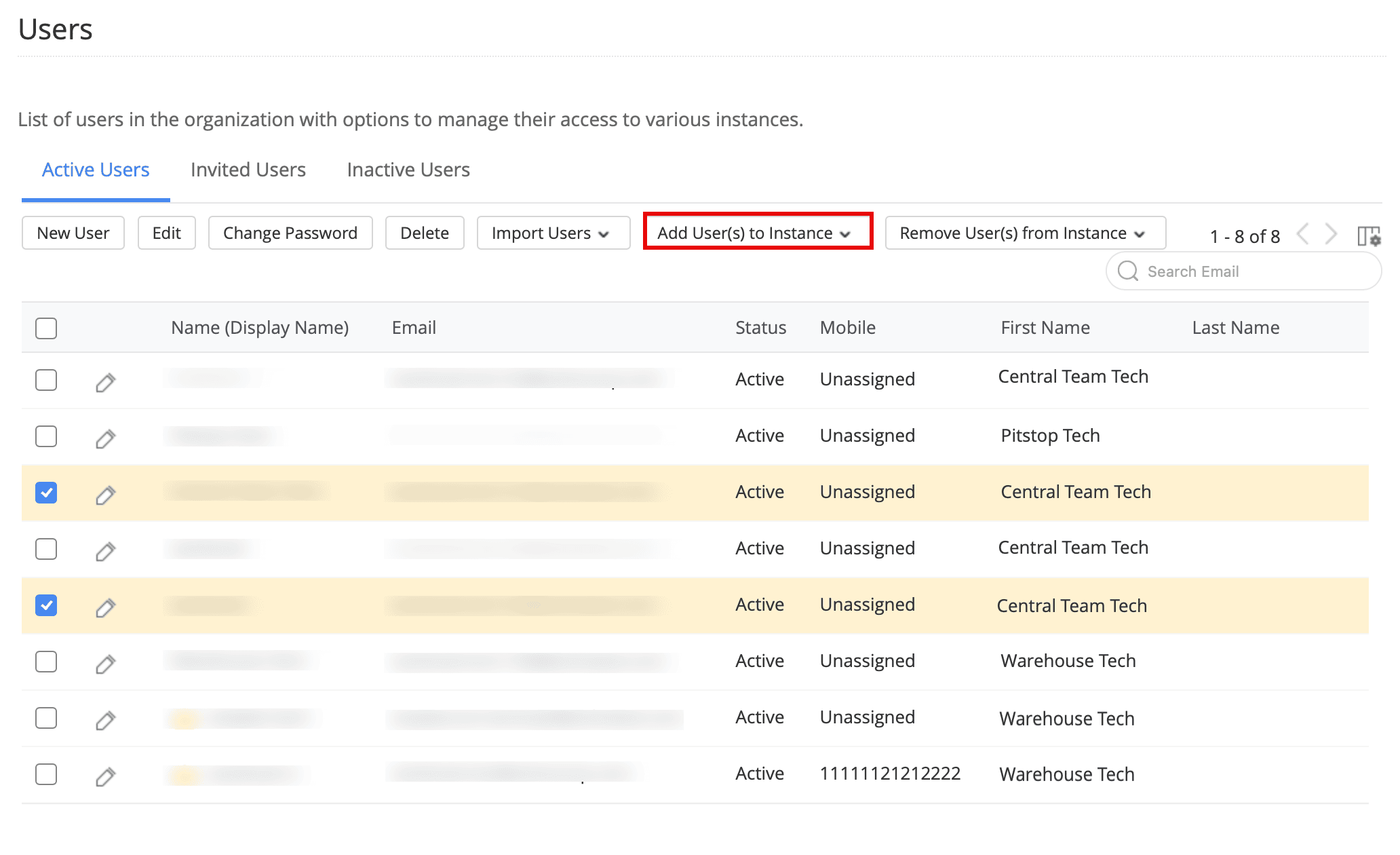This screenshot has width=1400, height=855.
Task: Click the pencil edit icon in the topmost user row
Action: tap(105, 382)
